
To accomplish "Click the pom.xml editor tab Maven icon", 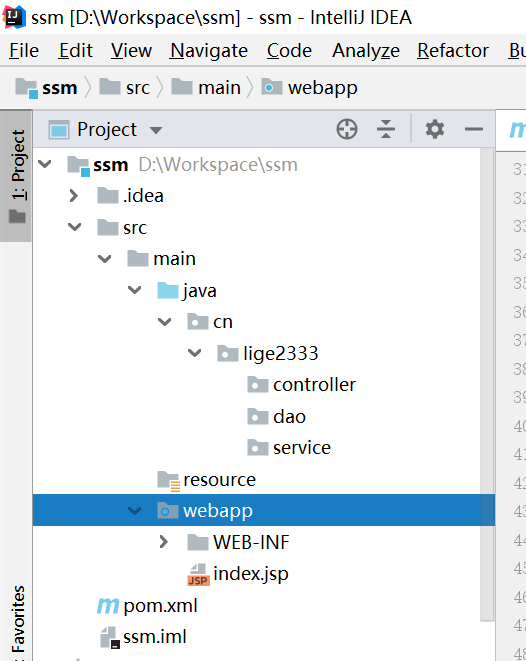I will pyautogui.click(x=518, y=129).
